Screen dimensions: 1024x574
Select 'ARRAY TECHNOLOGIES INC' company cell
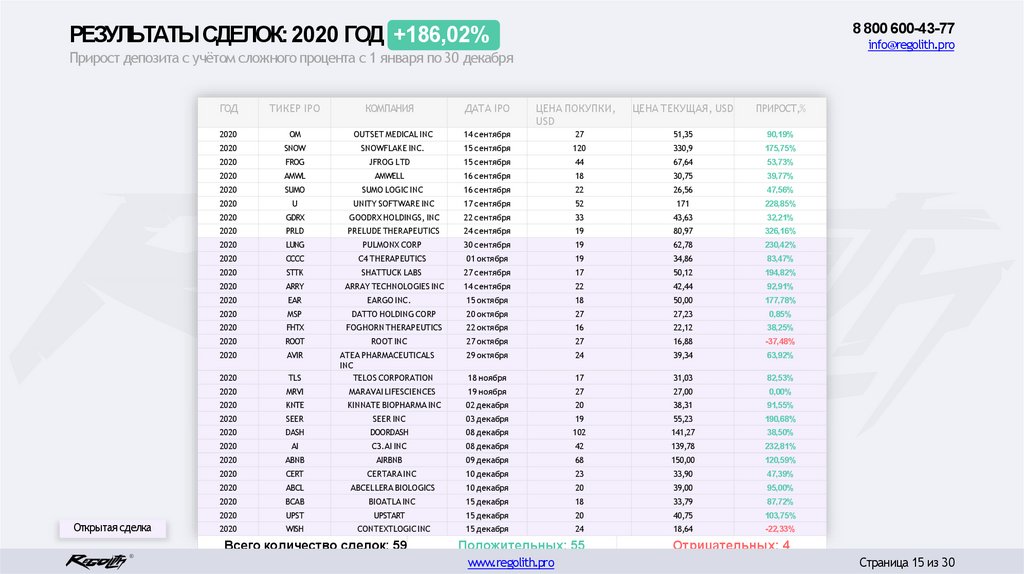tap(394, 287)
